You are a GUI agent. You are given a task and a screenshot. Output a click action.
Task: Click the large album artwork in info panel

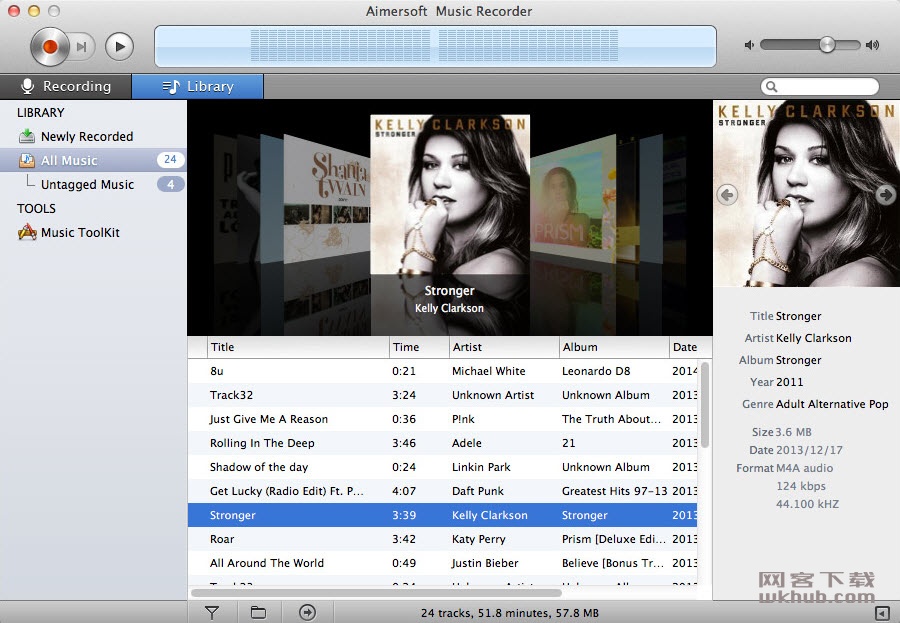[x=806, y=194]
